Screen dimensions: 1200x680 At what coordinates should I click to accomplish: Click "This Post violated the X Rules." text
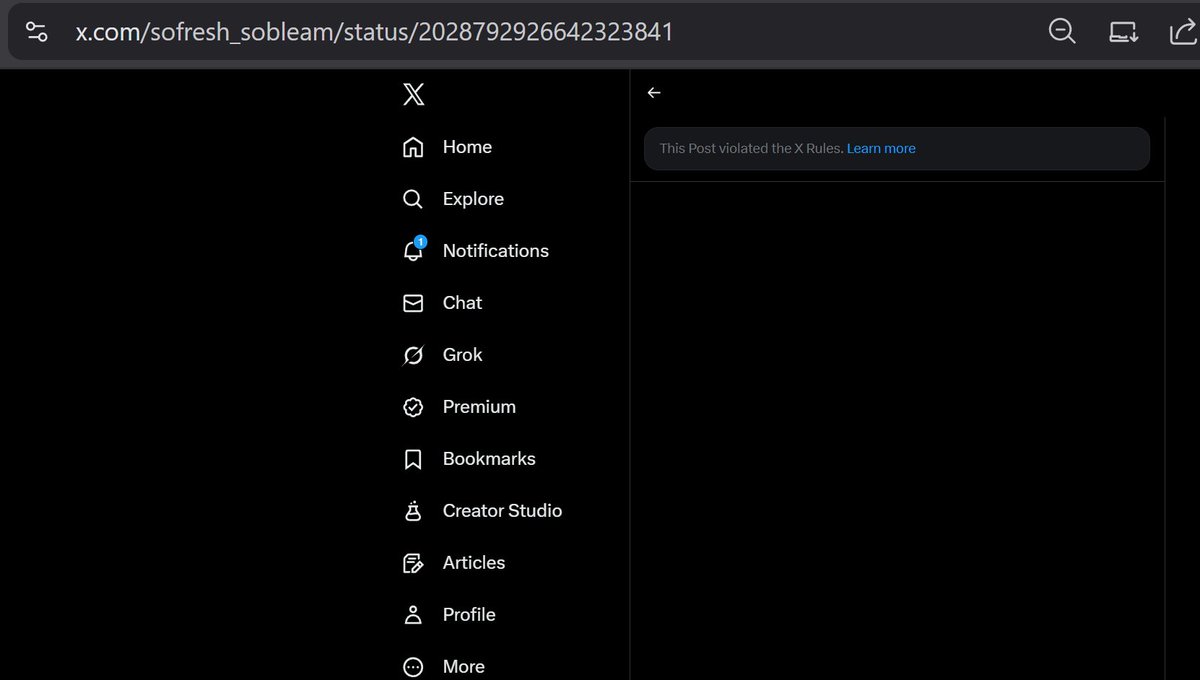coord(751,148)
